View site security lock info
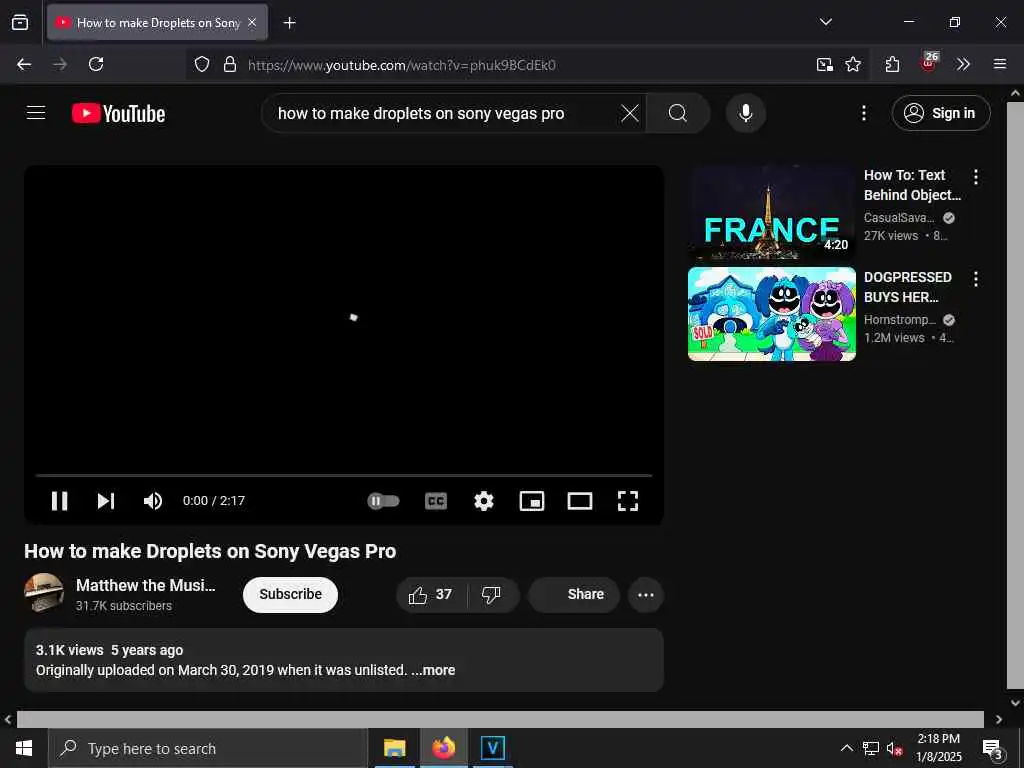Image resolution: width=1024 pixels, height=768 pixels. tap(229, 64)
